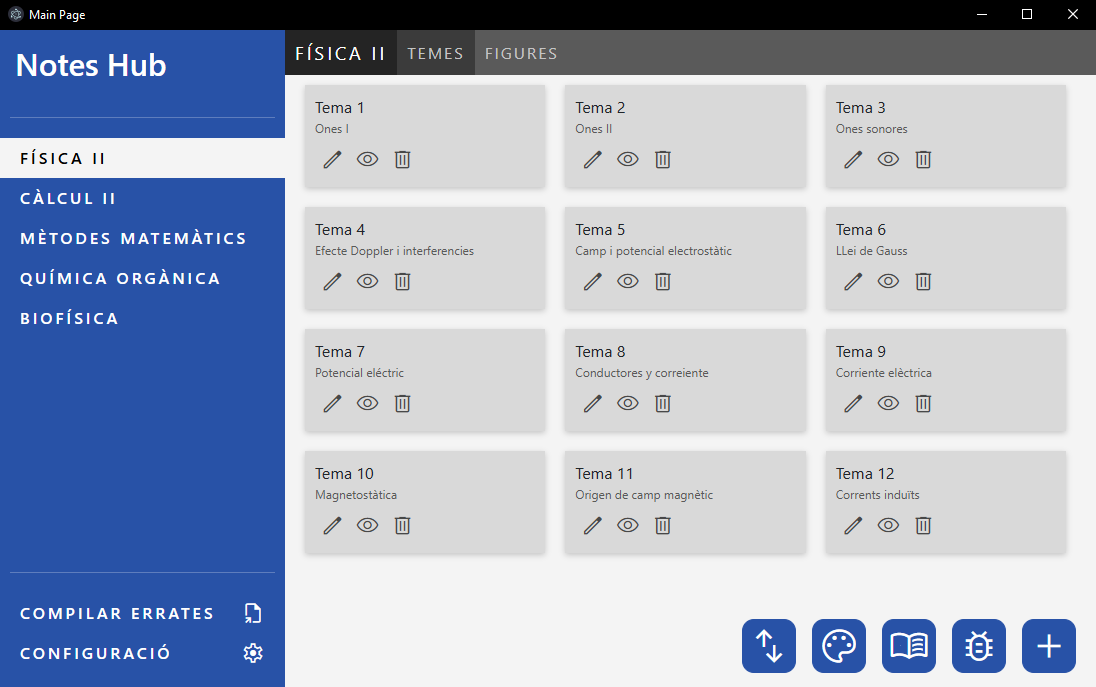Open CÀLCUL II subject
1096x687 pixels.
[143, 198]
